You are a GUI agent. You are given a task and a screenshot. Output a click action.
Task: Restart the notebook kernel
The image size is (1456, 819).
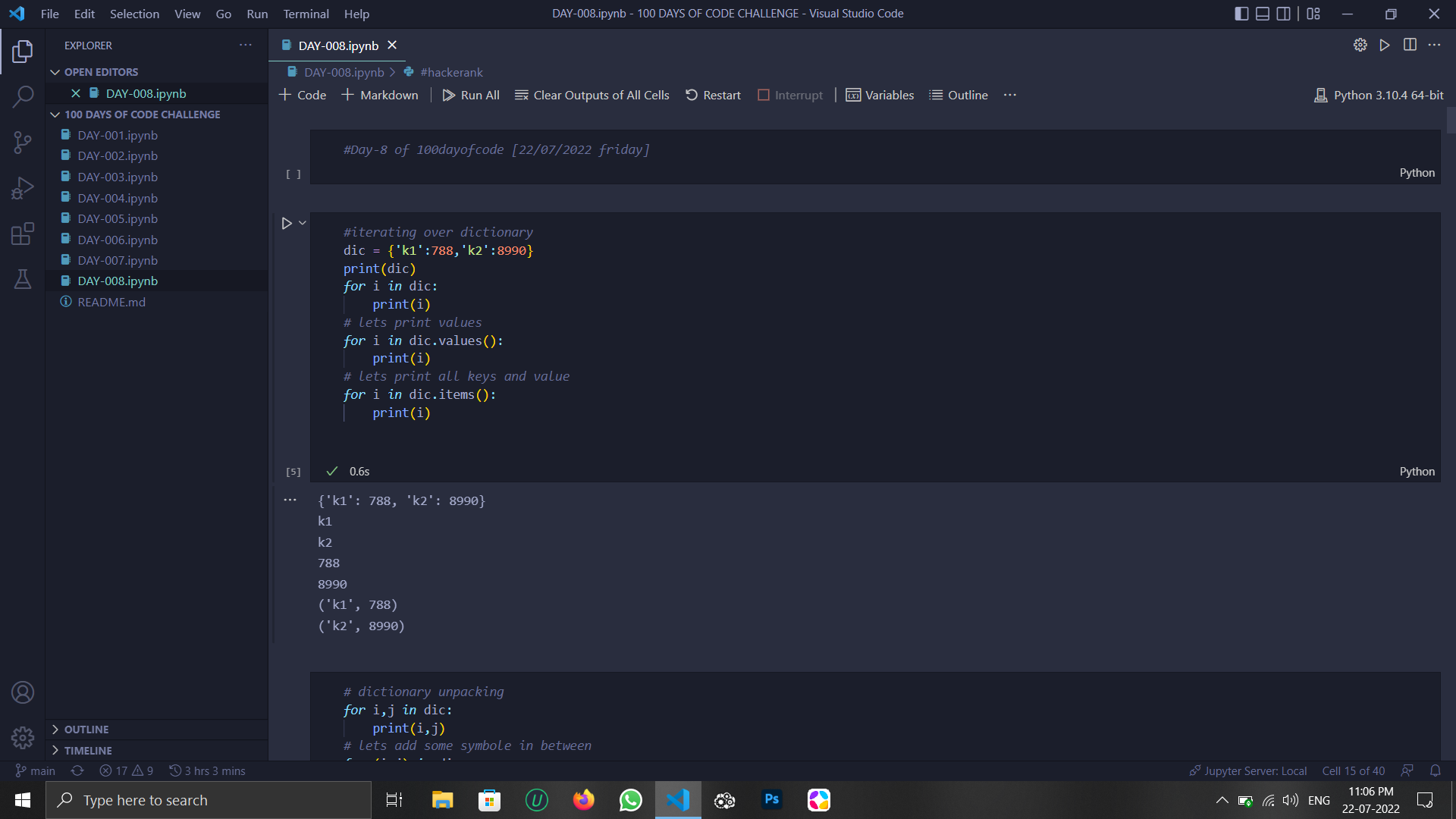(x=713, y=94)
